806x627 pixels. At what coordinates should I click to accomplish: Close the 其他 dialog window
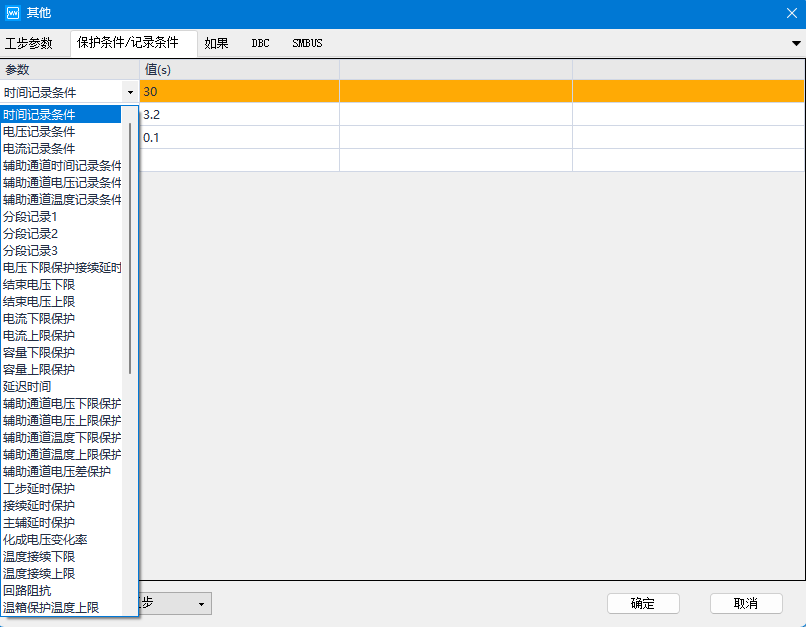coord(792,13)
